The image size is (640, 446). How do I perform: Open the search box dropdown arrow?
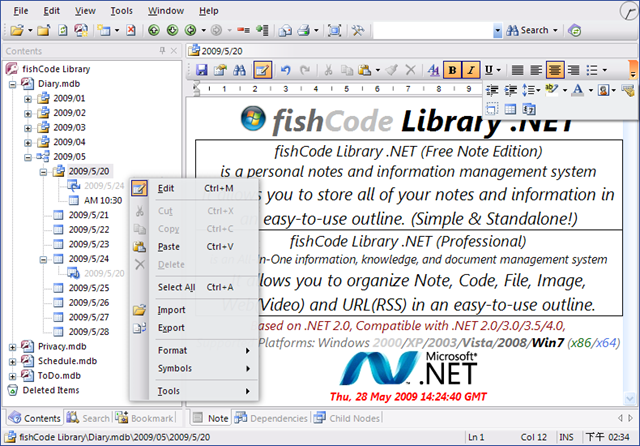point(497,30)
